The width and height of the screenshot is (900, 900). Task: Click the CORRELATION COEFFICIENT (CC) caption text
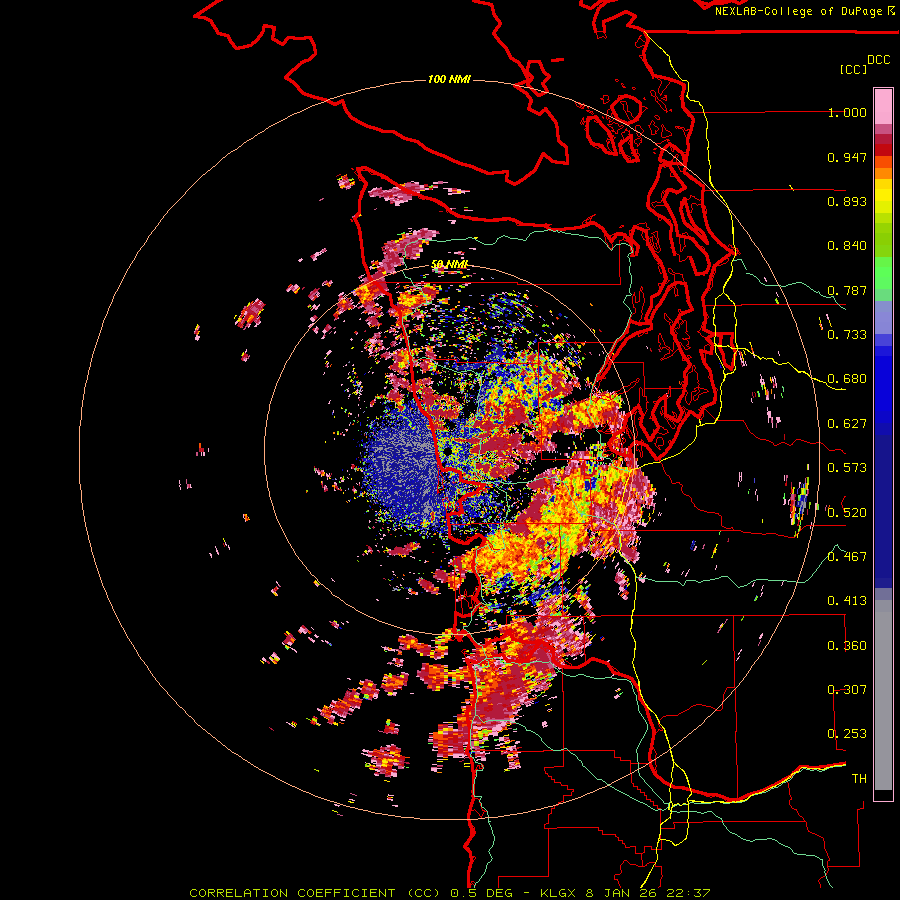click(315, 893)
